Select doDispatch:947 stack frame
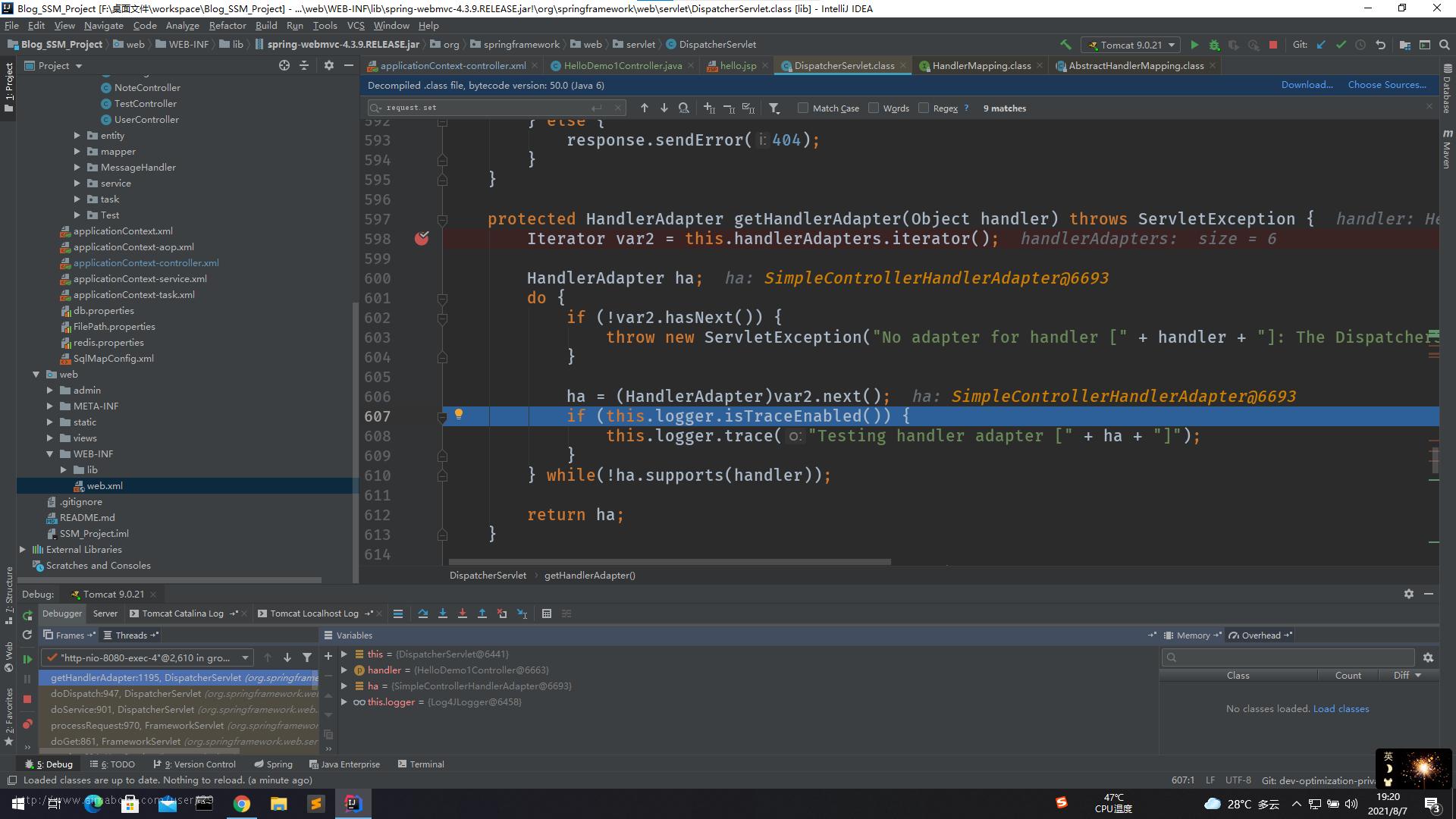Screen dimensions: 1456x819 tap(180, 694)
